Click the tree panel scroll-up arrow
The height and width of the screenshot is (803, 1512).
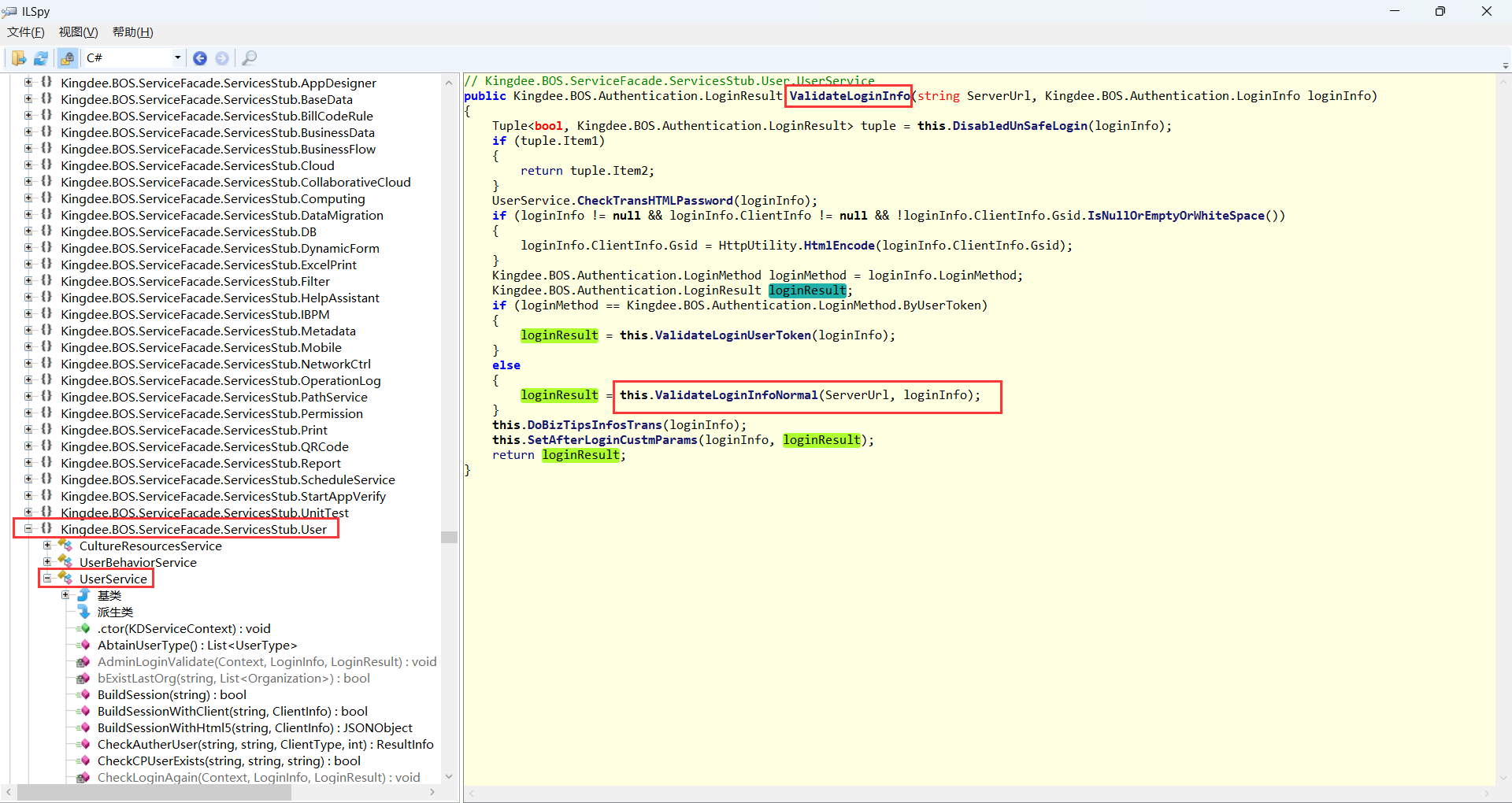[x=449, y=83]
